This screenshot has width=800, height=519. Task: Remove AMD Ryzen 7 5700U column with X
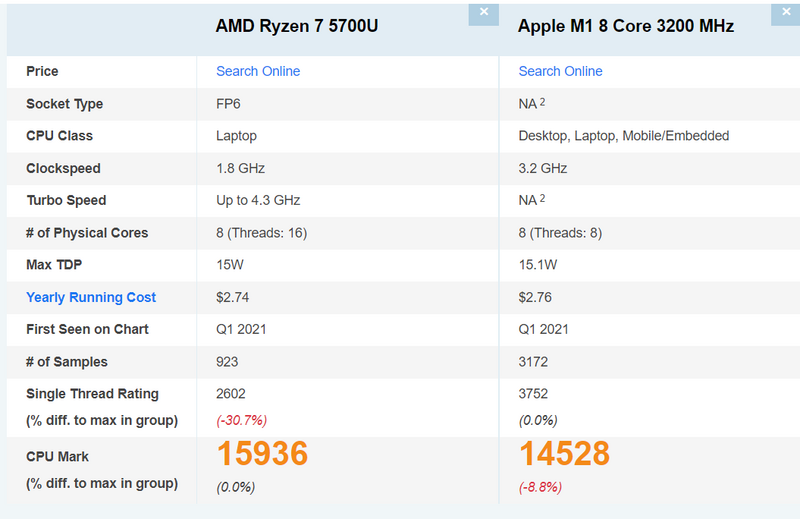[x=484, y=14]
